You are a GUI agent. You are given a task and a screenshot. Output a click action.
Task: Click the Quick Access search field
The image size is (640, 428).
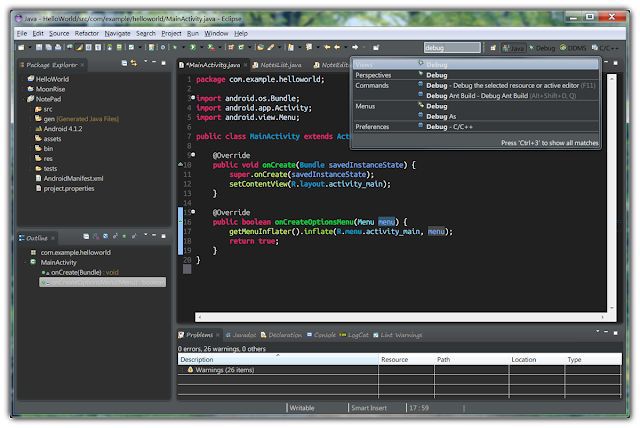point(452,47)
